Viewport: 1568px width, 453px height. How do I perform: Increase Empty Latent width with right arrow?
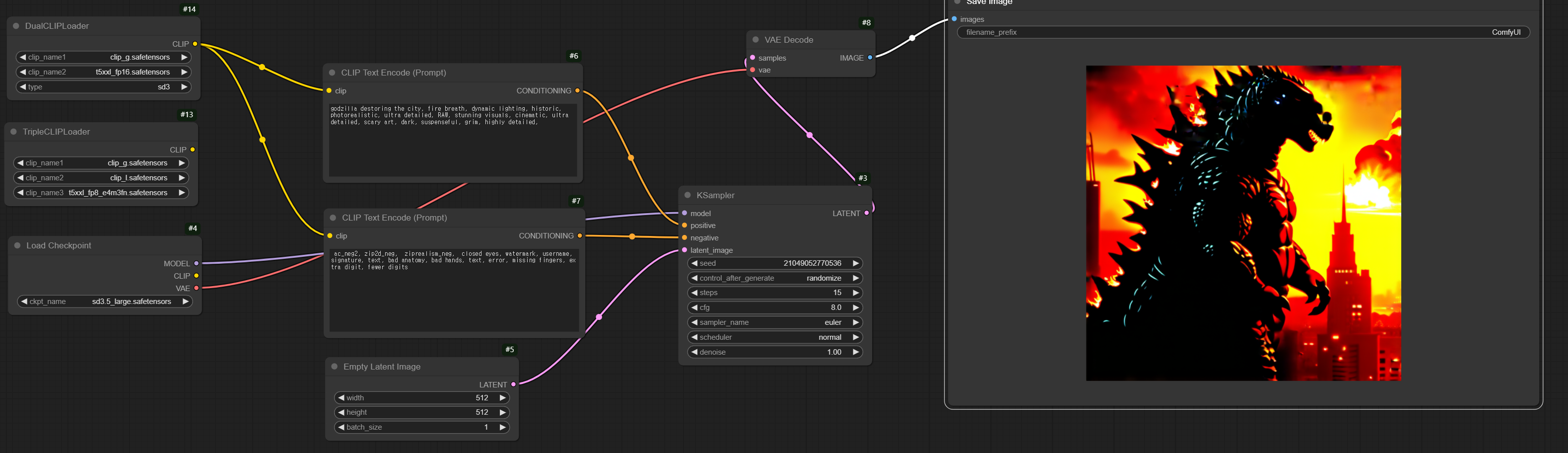tap(502, 397)
